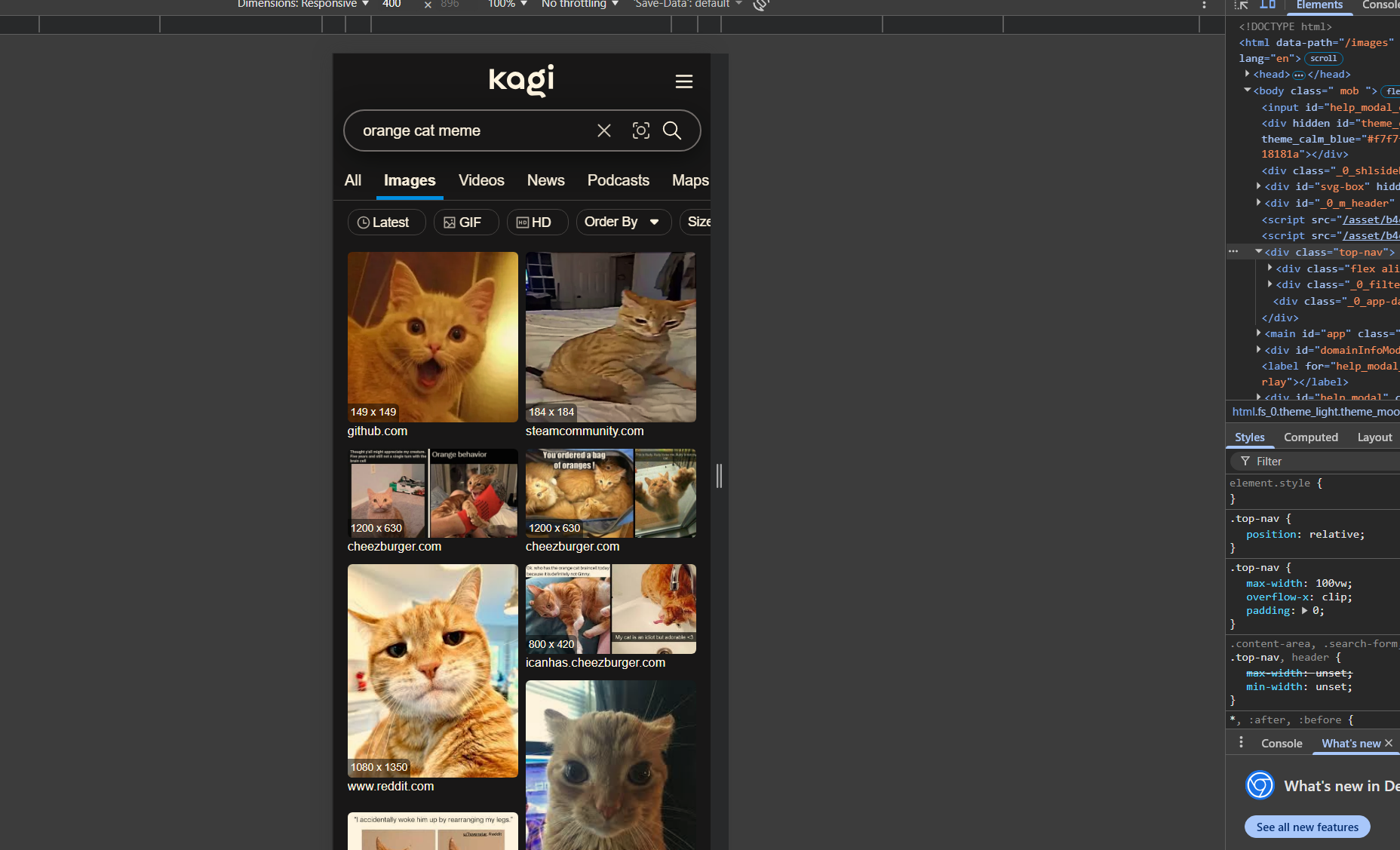The height and width of the screenshot is (850, 1400).
Task: Click the viewport width resize handle
Action: (x=719, y=476)
